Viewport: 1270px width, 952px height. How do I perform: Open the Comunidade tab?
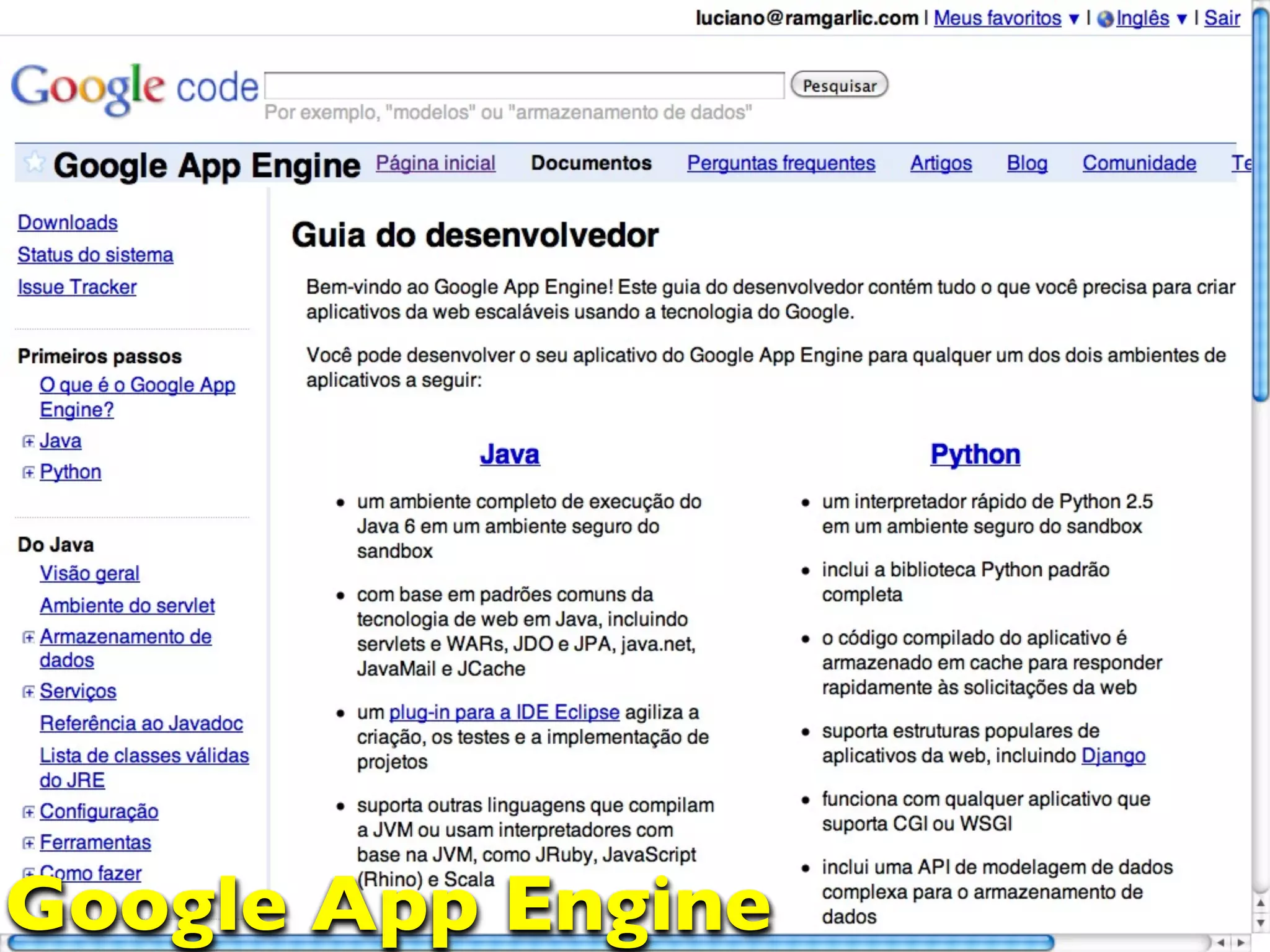click(1139, 163)
